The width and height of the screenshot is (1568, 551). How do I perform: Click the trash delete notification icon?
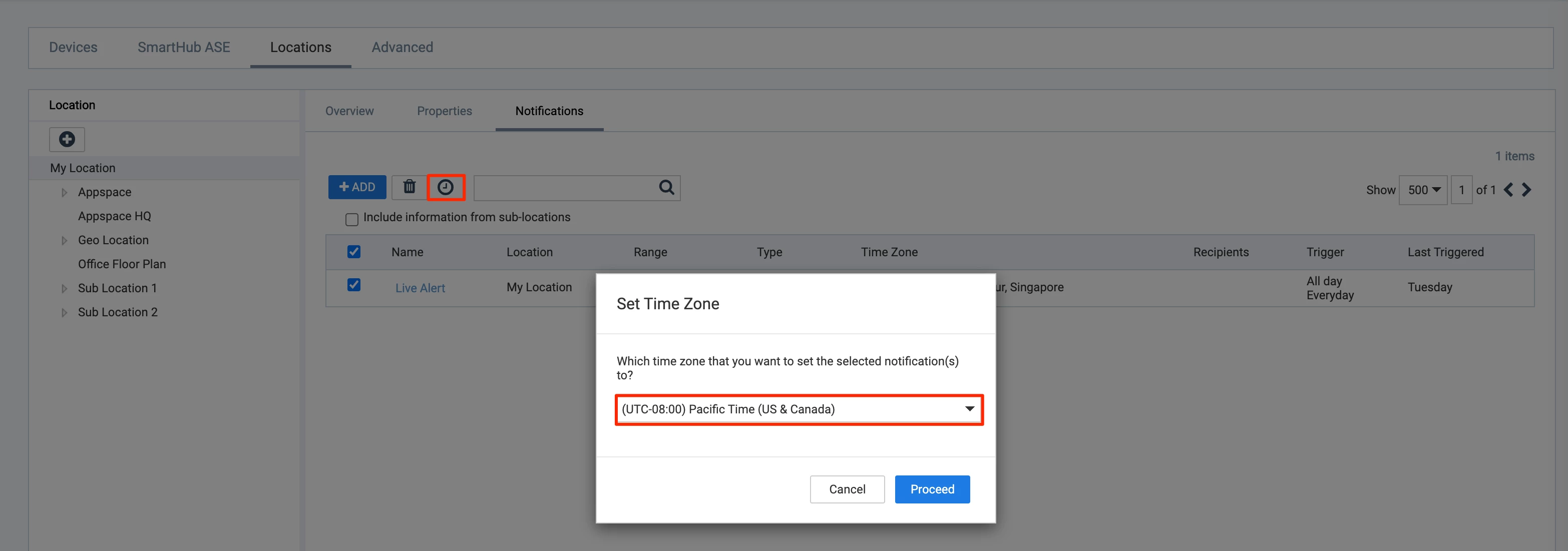pos(409,187)
